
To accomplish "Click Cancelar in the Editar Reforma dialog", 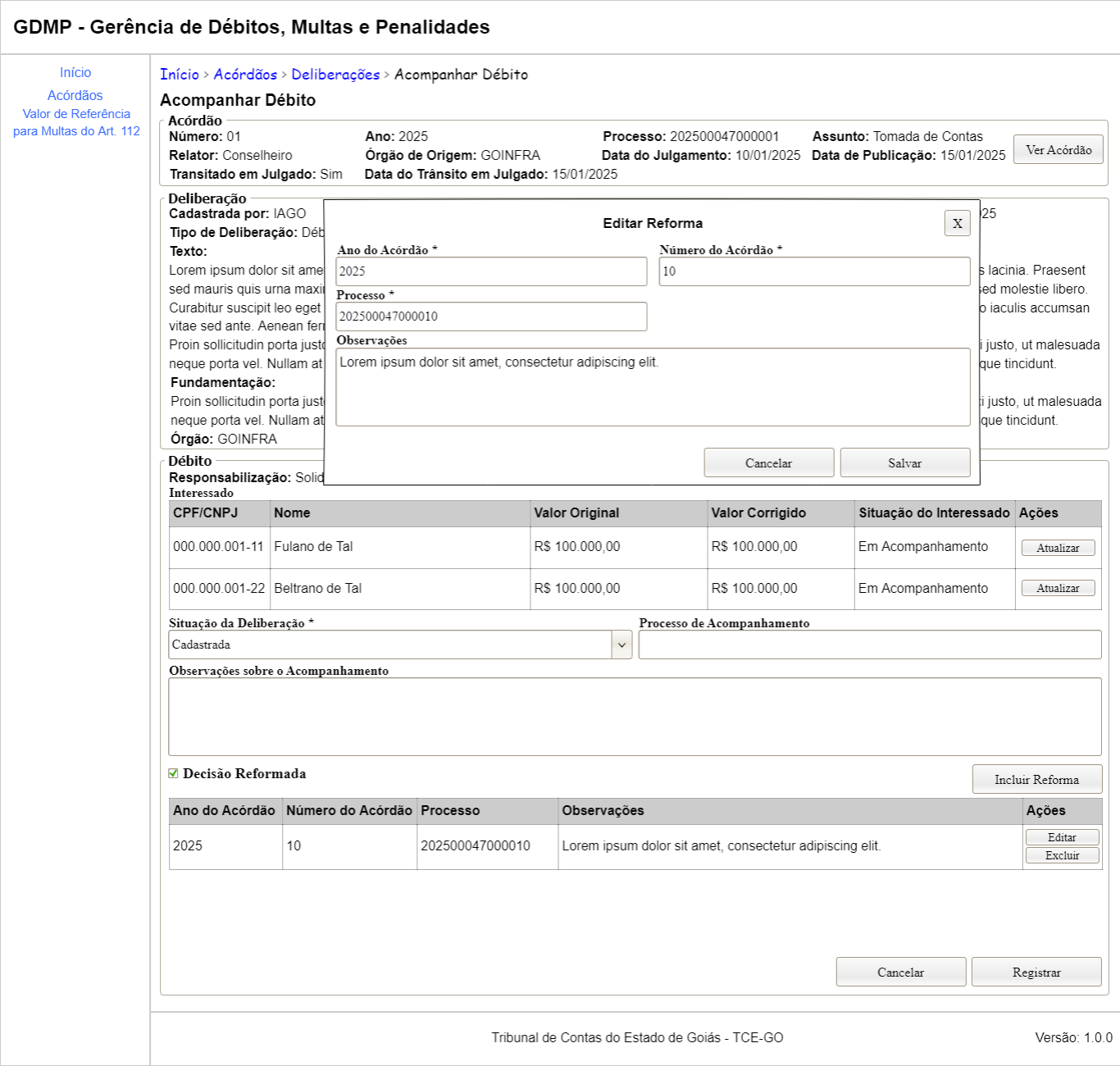I will (x=768, y=462).
